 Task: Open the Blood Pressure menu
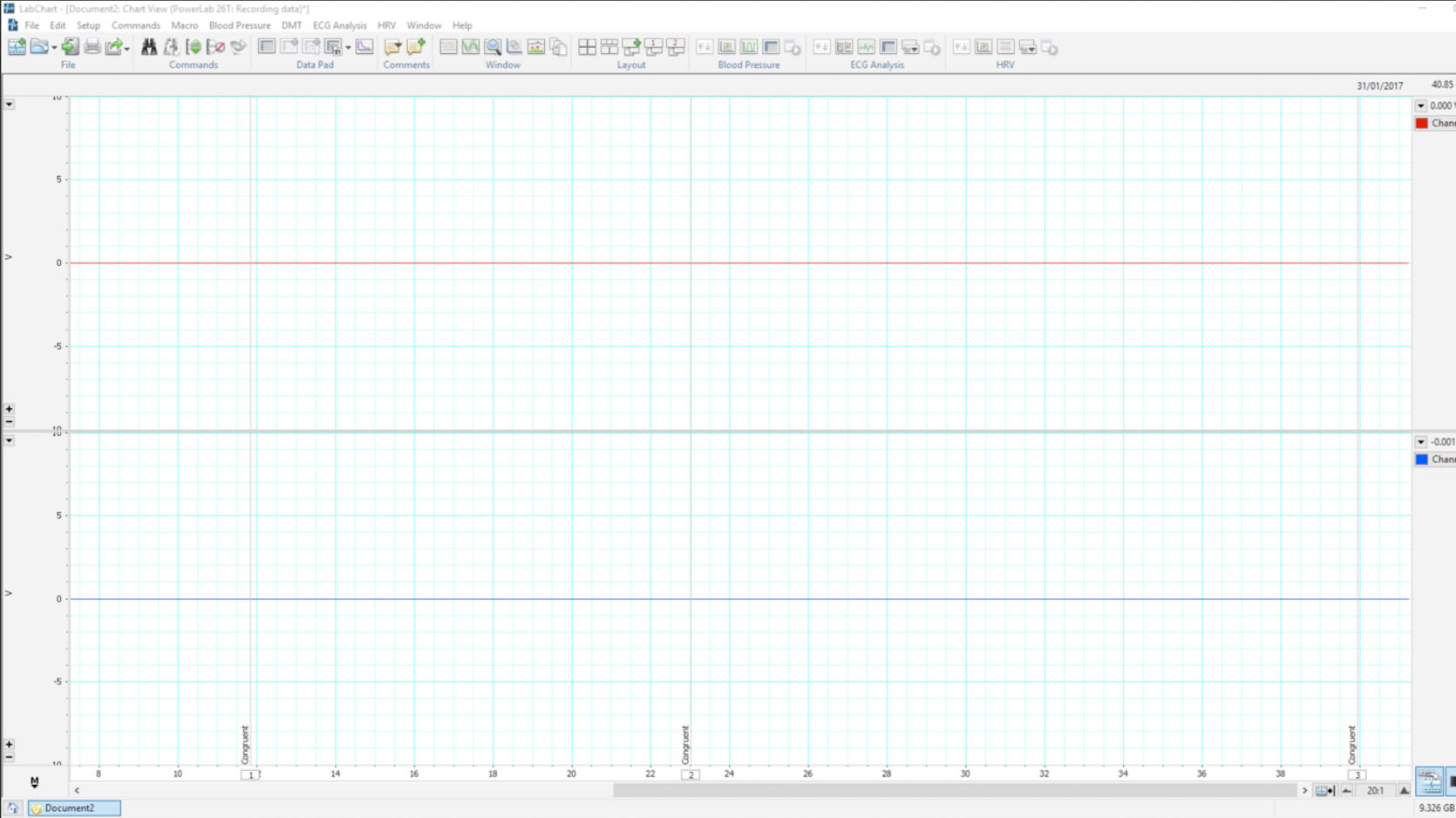pos(239,25)
